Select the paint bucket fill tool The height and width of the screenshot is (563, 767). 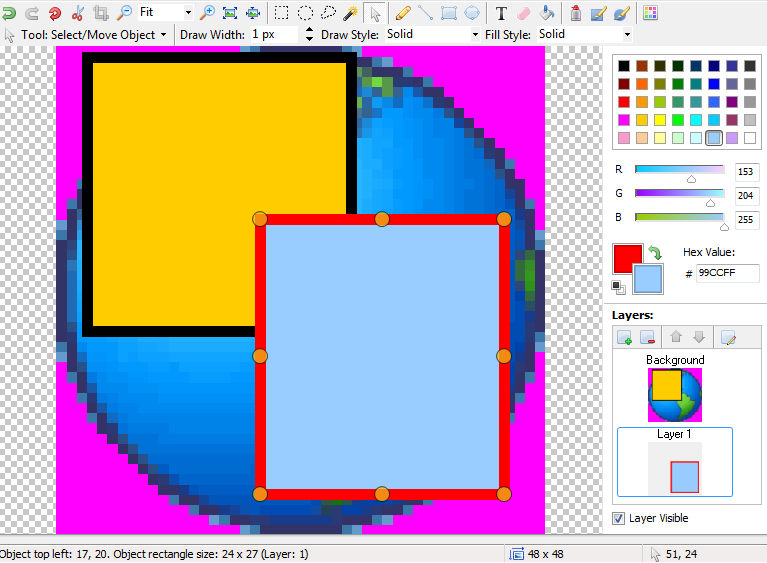(546, 13)
